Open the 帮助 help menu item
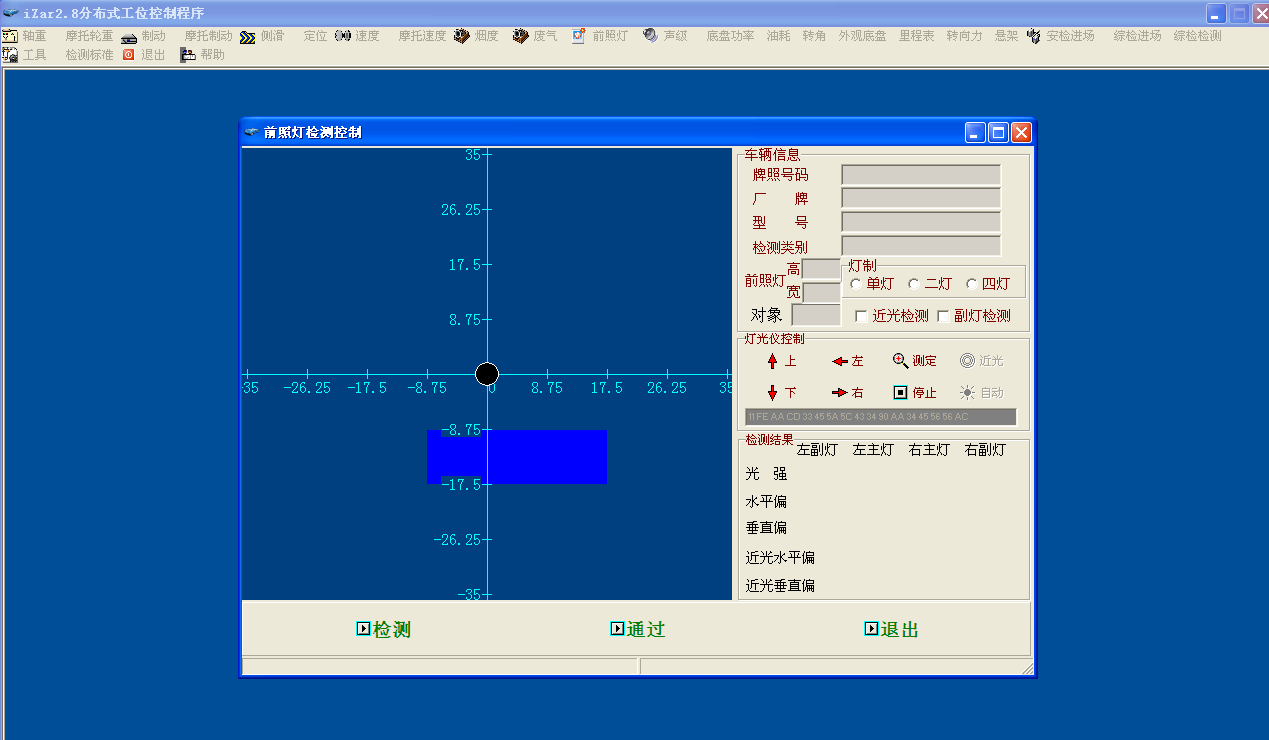The height and width of the screenshot is (740, 1269). (x=188, y=55)
